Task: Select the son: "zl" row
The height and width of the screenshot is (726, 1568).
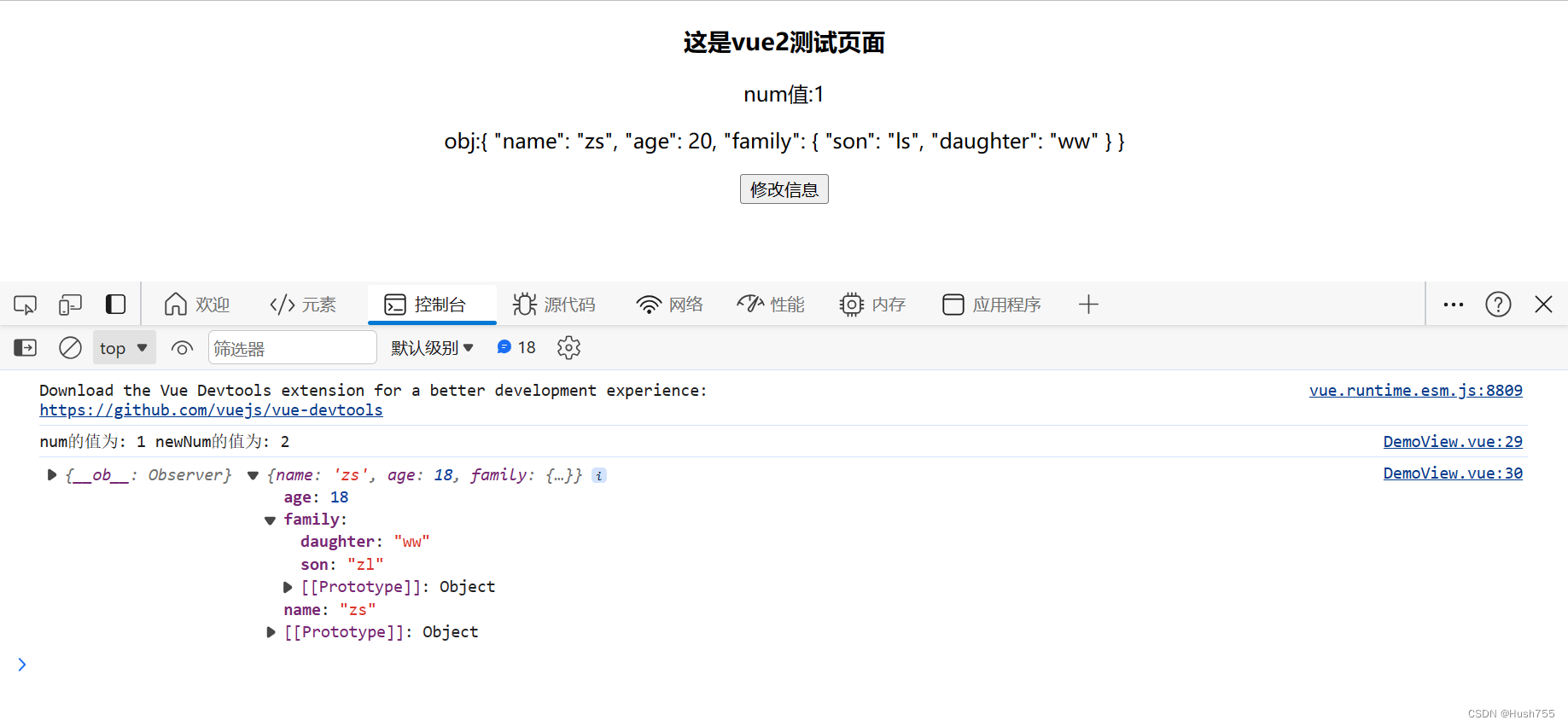Action: coord(341,565)
